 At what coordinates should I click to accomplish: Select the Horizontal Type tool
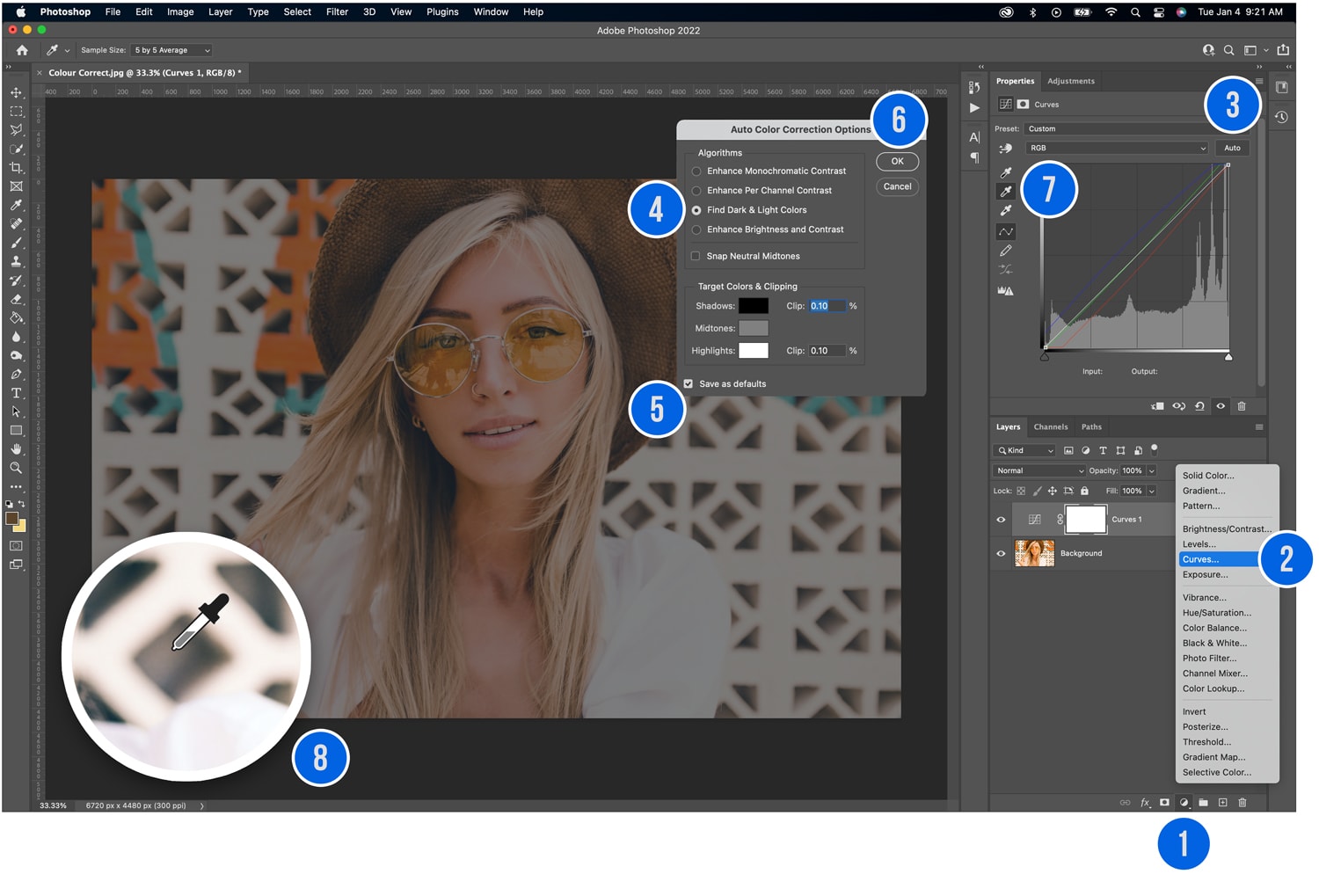[16, 393]
